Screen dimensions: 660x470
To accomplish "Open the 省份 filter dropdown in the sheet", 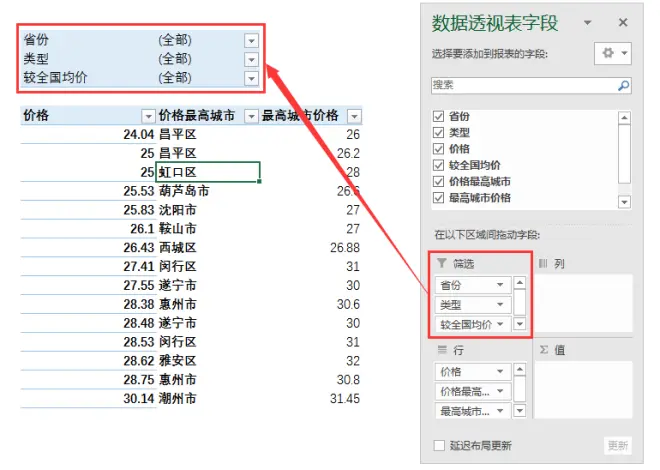I will click(x=251, y=41).
